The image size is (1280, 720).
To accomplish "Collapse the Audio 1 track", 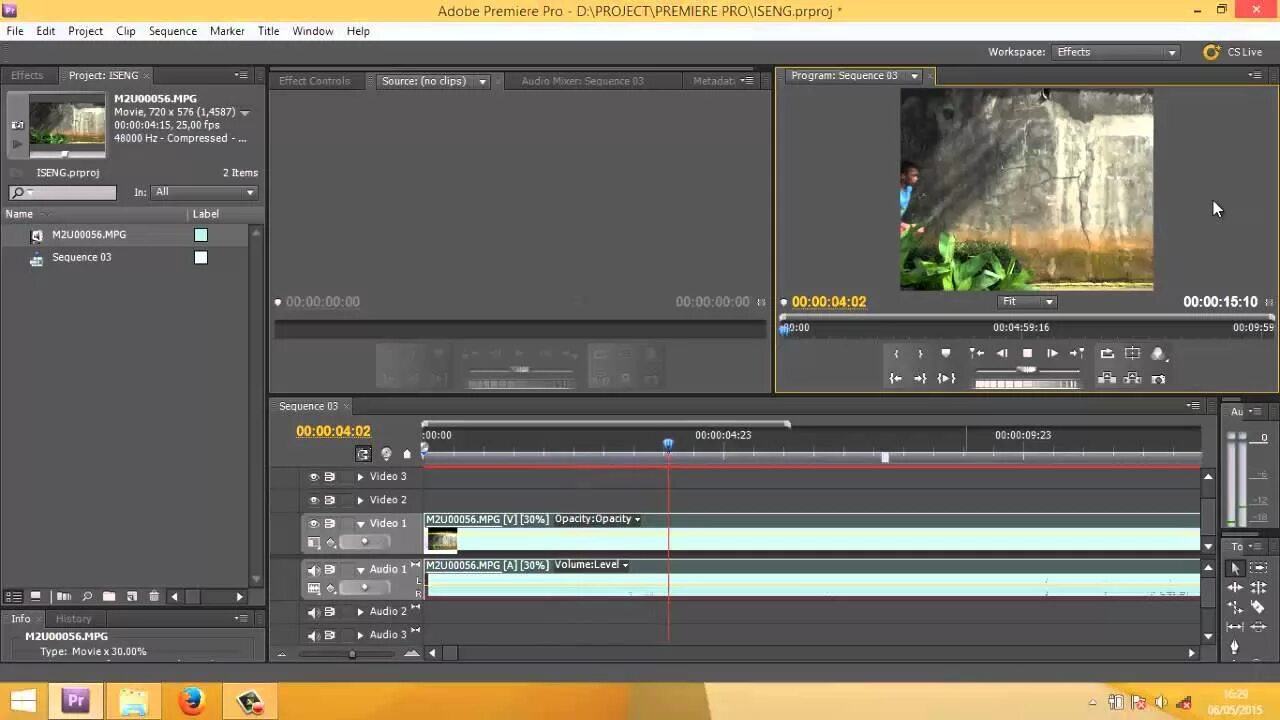I will [361, 570].
